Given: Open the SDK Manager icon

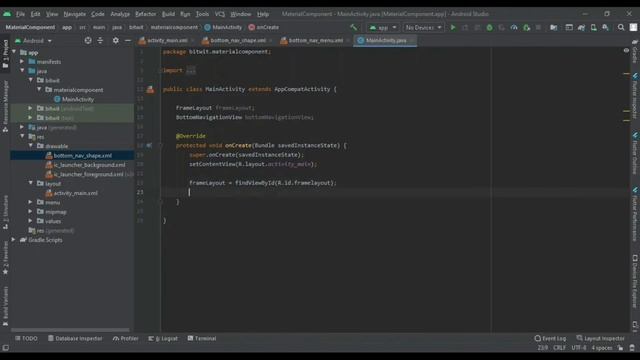Looking at the screenshot, I should (606, 27).
